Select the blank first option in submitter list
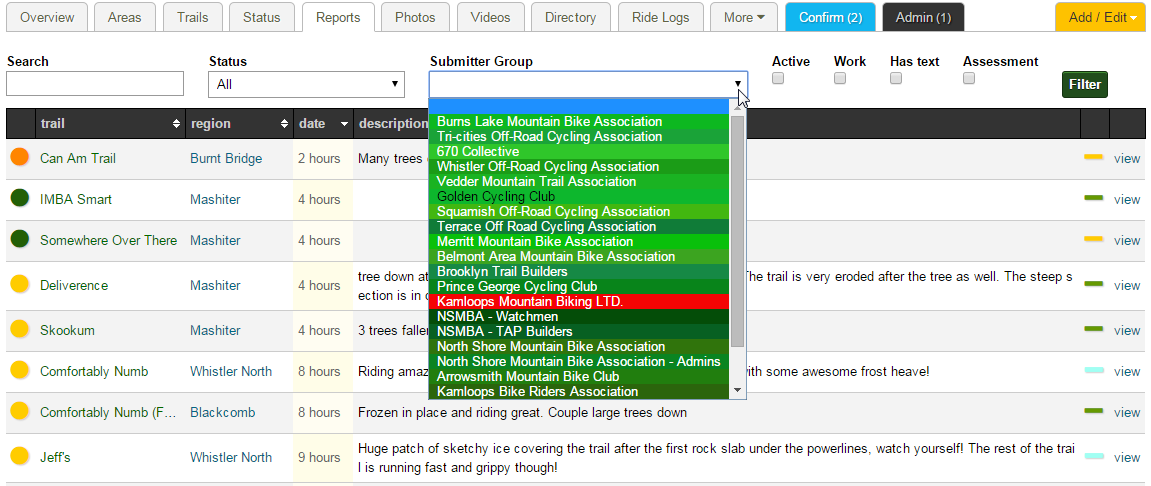Screen dimensions: 1151x486 pyautogui.click(x=579, y=106)
